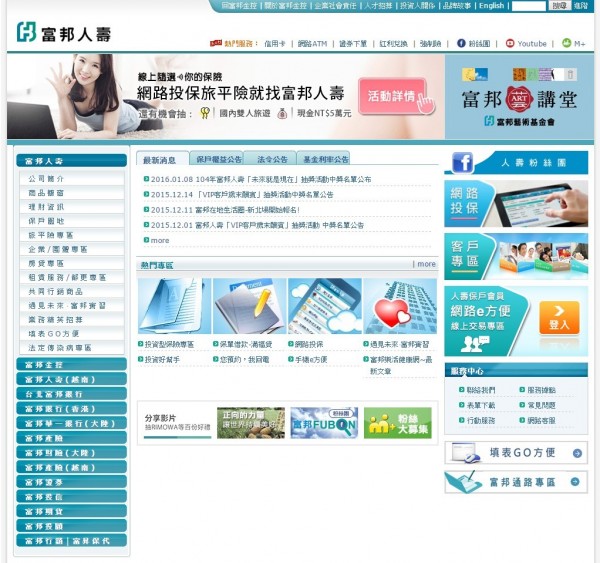
Task: Open the pencil and folder thumbnail
Action: pos(249,306)
